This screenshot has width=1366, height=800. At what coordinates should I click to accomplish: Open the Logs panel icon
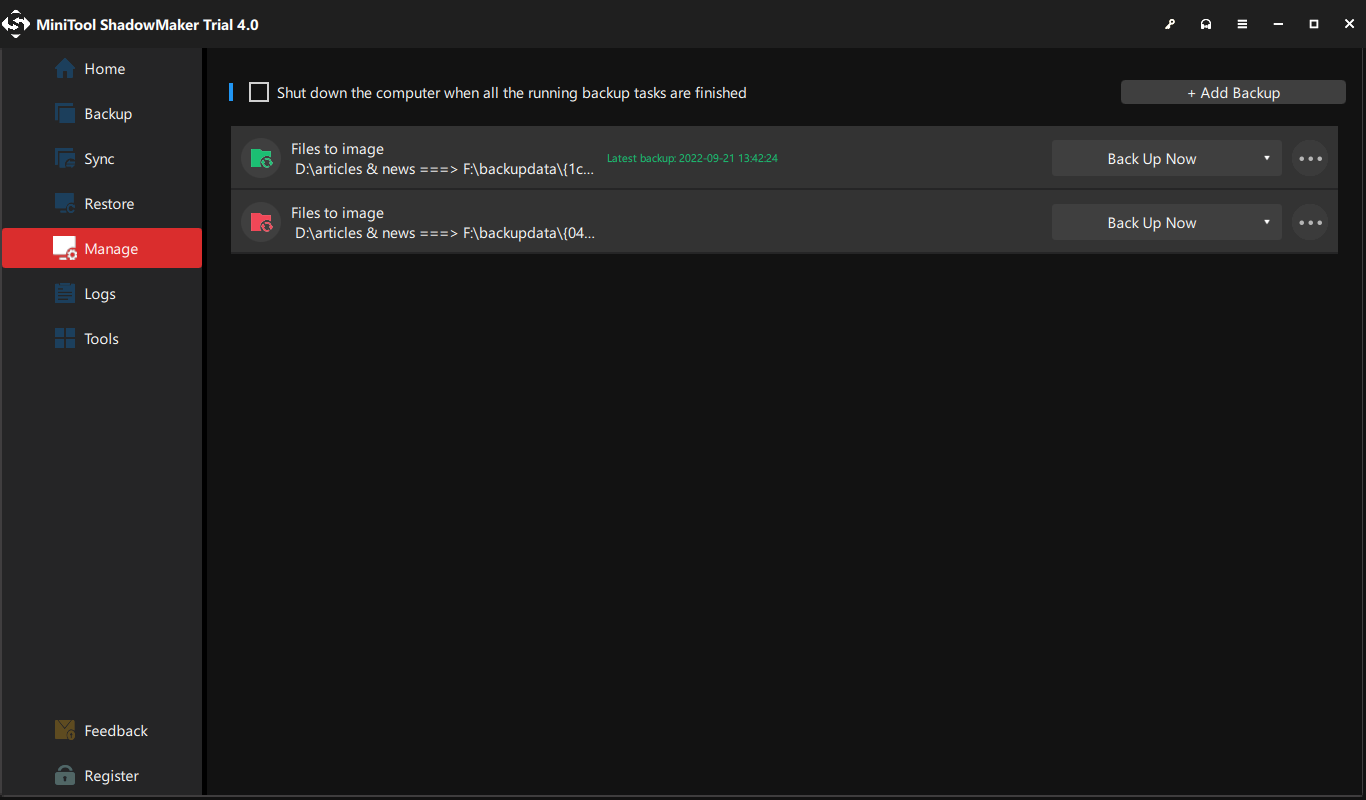[64, 293]
